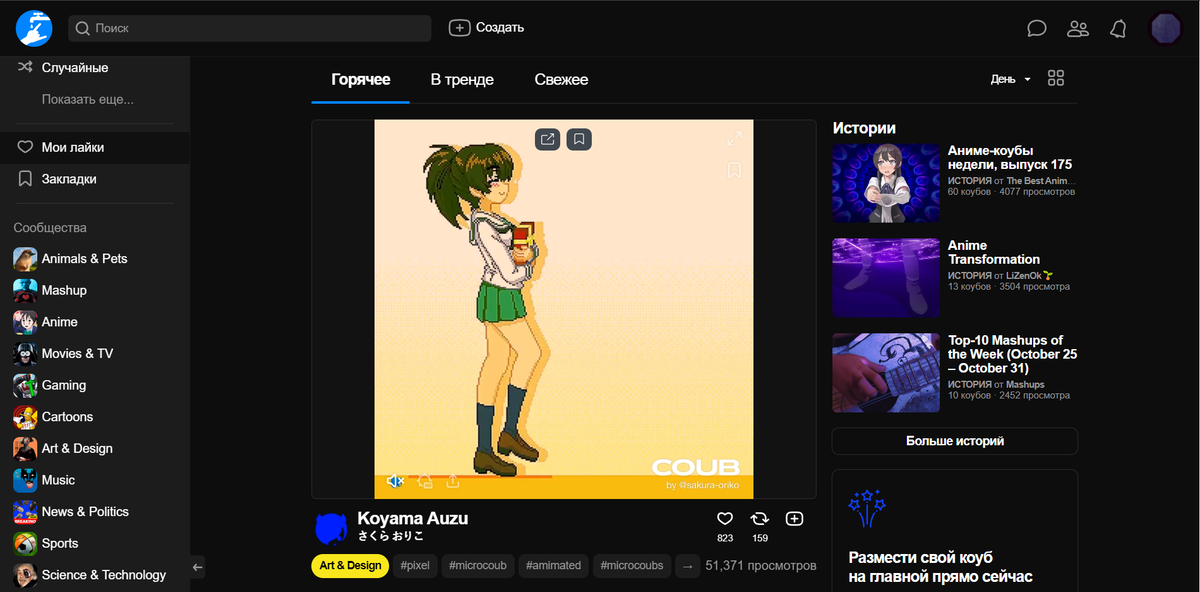Open the Аниме-коубы недели, выпуск 175 title
Image resolution: width=1200 pixels, height=592 pixels.
1010,158
